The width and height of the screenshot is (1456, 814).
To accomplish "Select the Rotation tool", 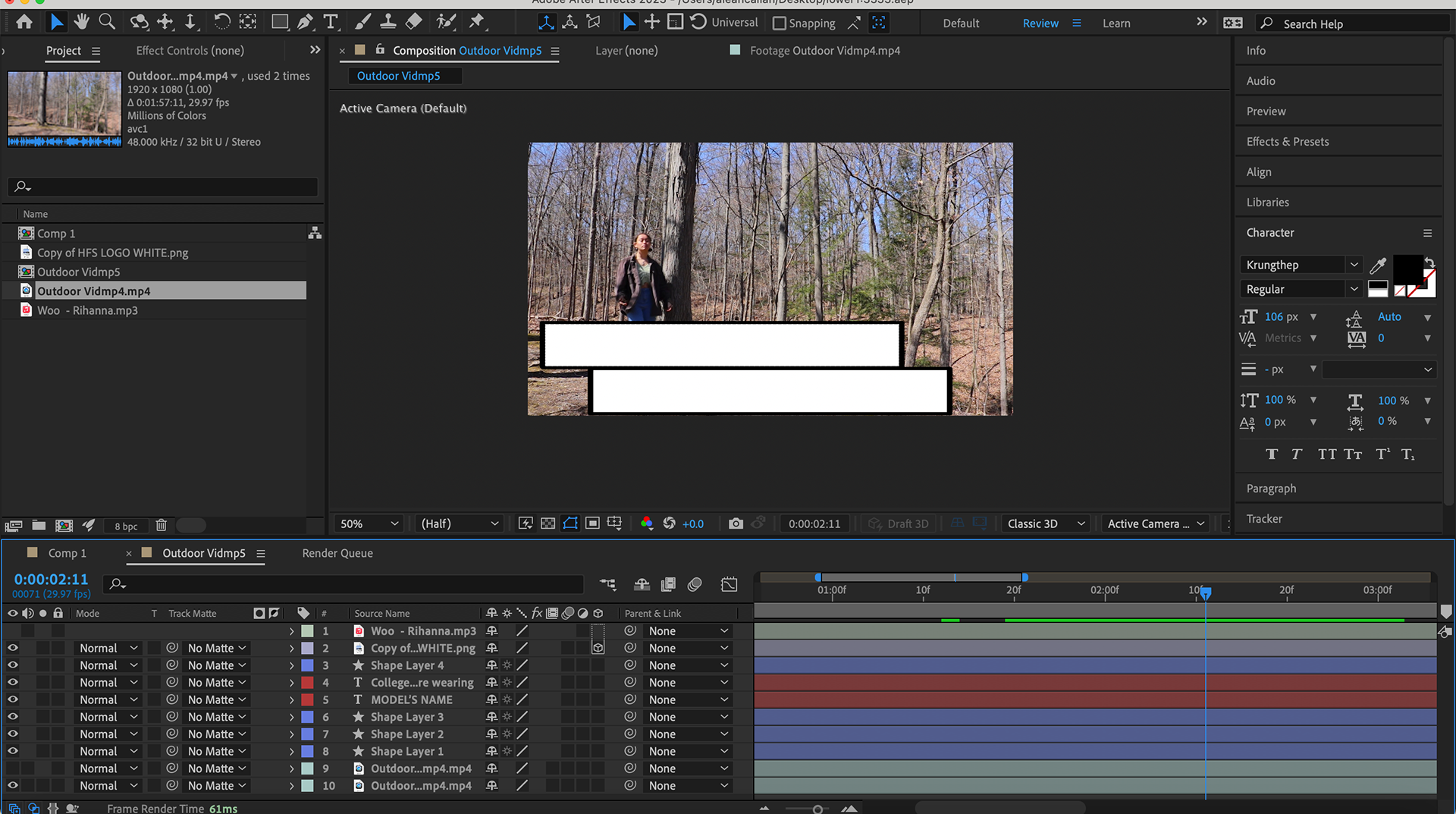I will [x=221, y=22].
